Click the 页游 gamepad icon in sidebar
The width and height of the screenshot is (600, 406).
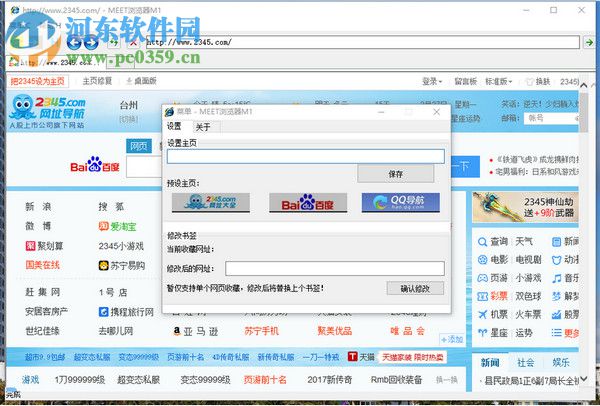click(483, 278)
